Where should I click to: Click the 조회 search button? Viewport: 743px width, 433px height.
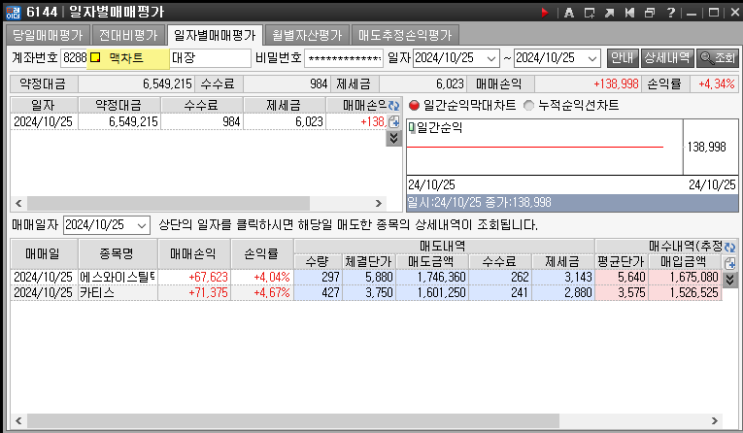pos(717,58)
